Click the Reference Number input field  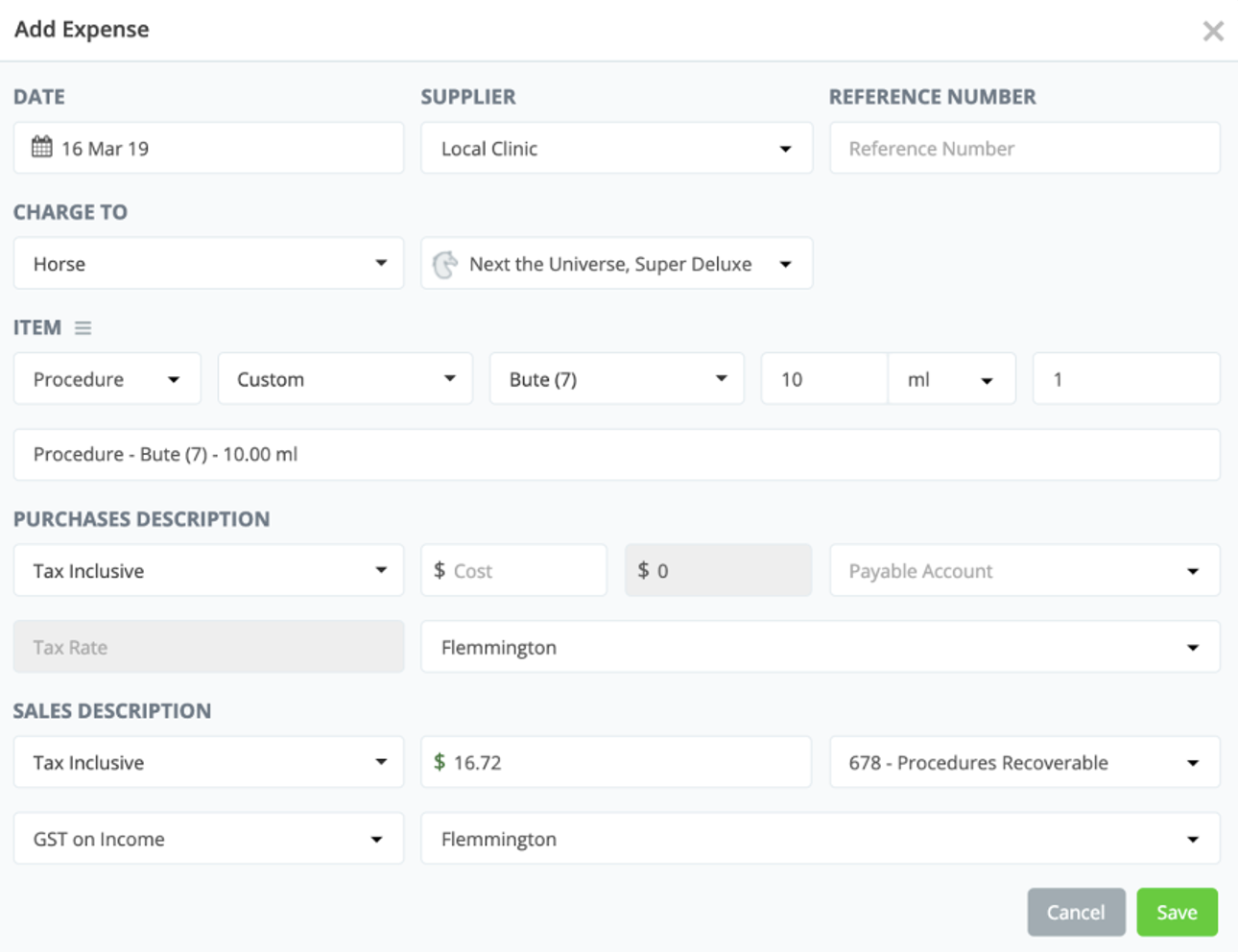click(x=1024, y=148)
